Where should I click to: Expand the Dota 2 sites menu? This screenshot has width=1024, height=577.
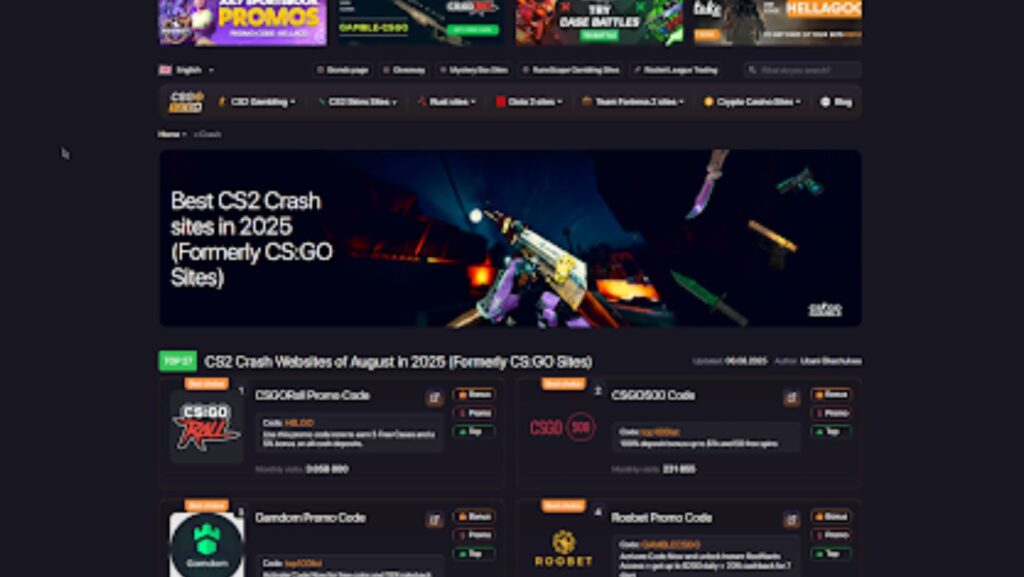point(529,102)
